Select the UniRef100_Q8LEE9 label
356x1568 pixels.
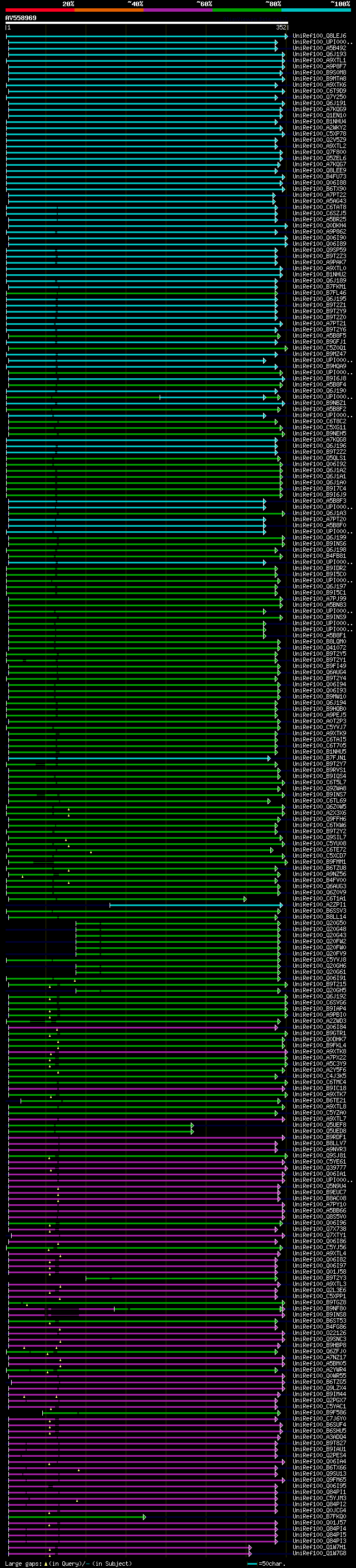(319, 170)
